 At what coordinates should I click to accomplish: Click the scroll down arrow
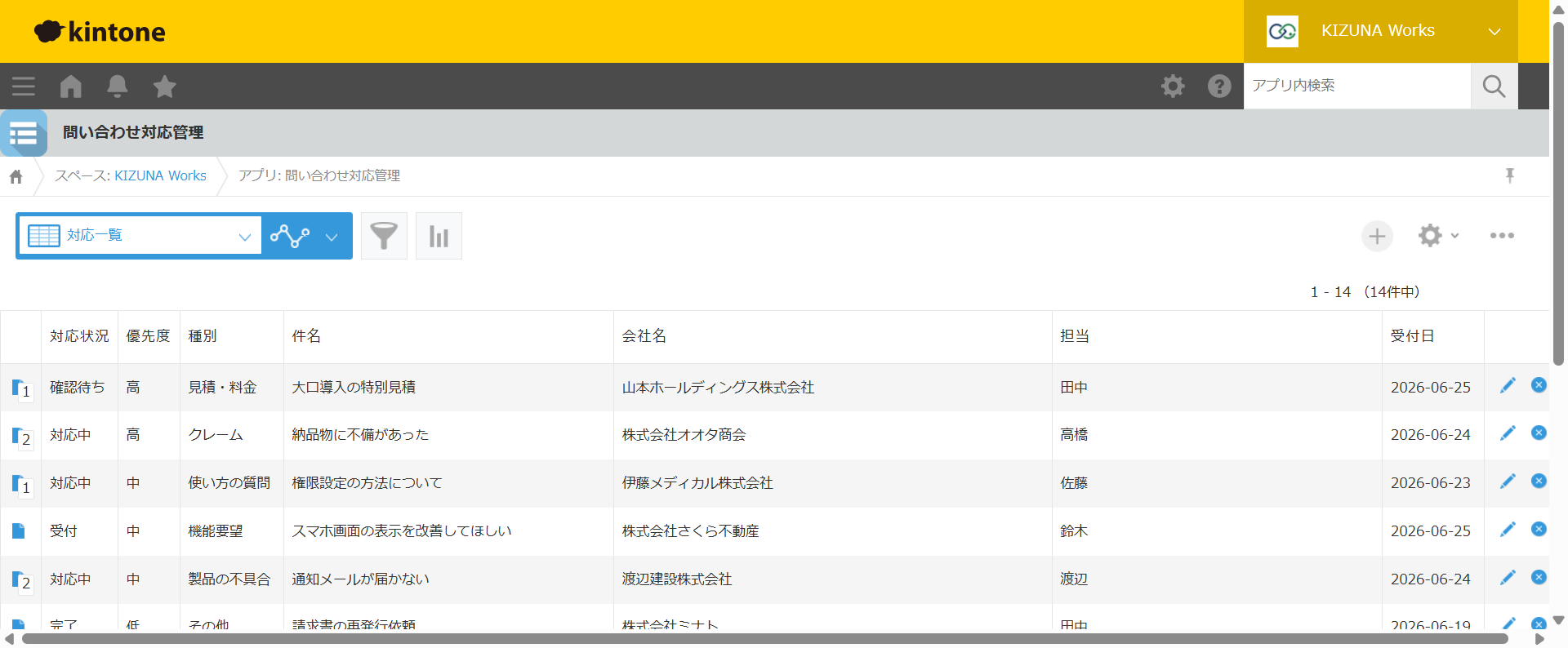(1558, 620)
